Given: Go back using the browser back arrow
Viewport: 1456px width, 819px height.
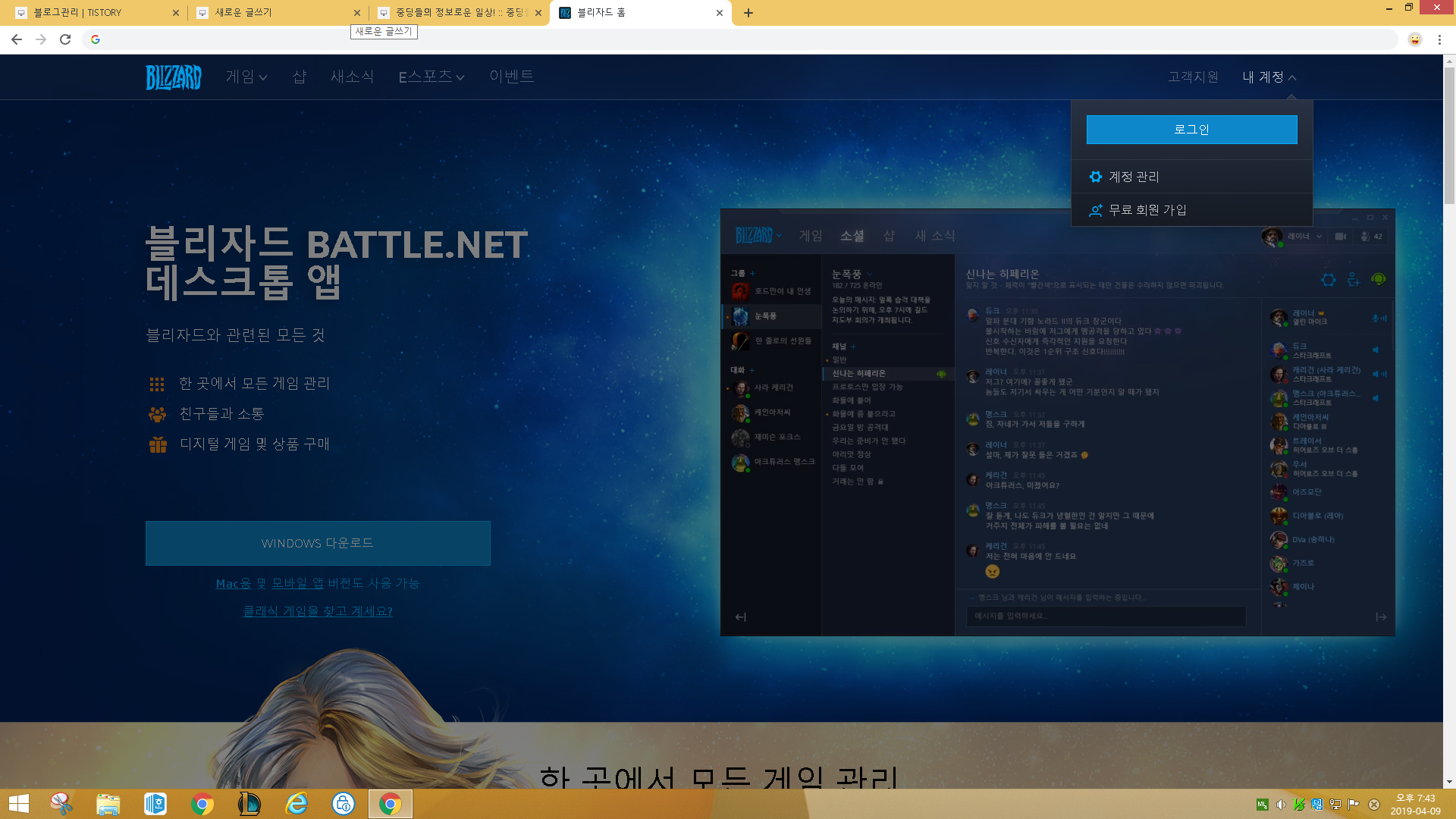Looking at the screenshot, I should pos(17,39).
